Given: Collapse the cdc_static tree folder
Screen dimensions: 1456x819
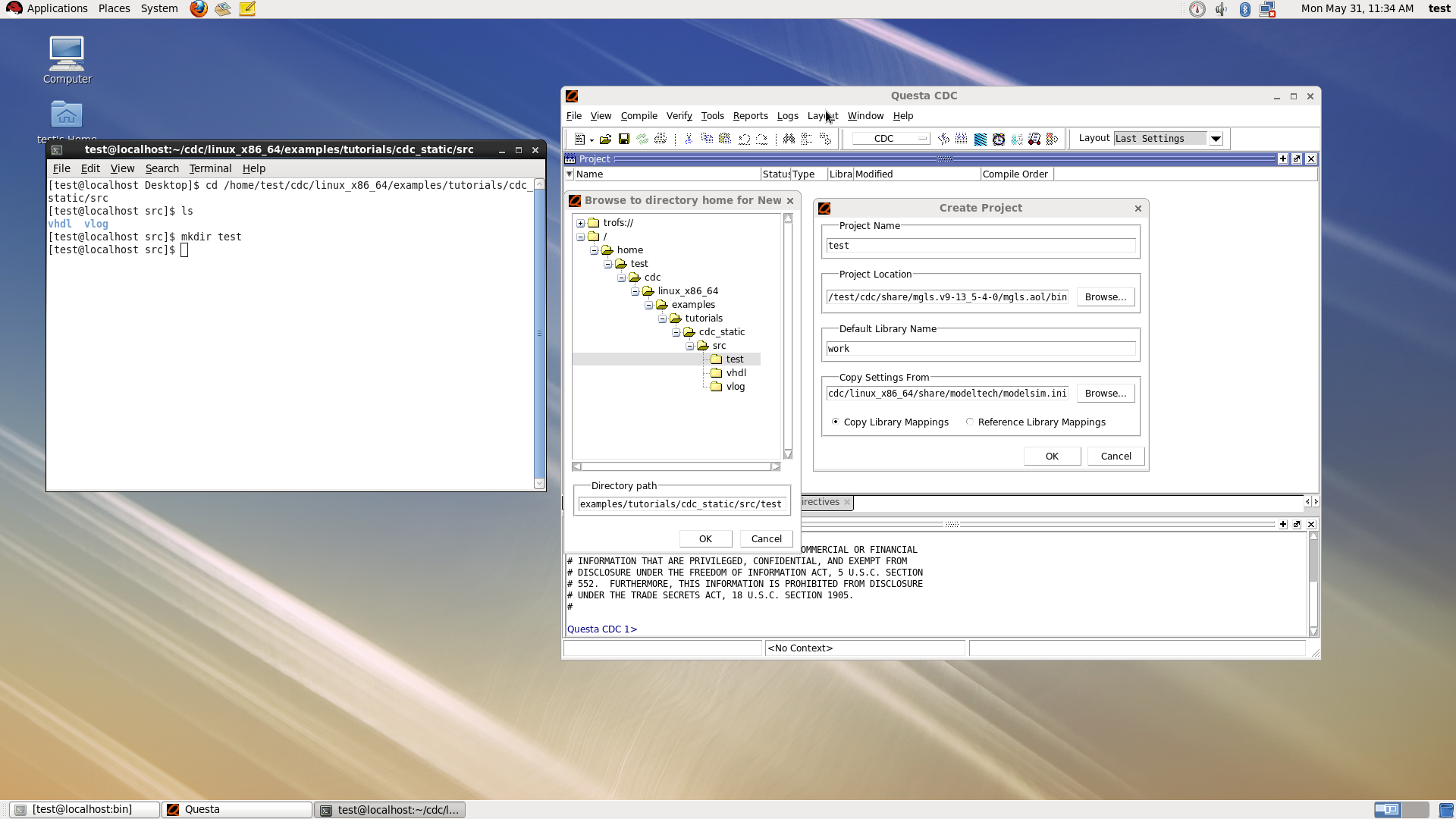Looking at the screenshot, I should 676,332.
